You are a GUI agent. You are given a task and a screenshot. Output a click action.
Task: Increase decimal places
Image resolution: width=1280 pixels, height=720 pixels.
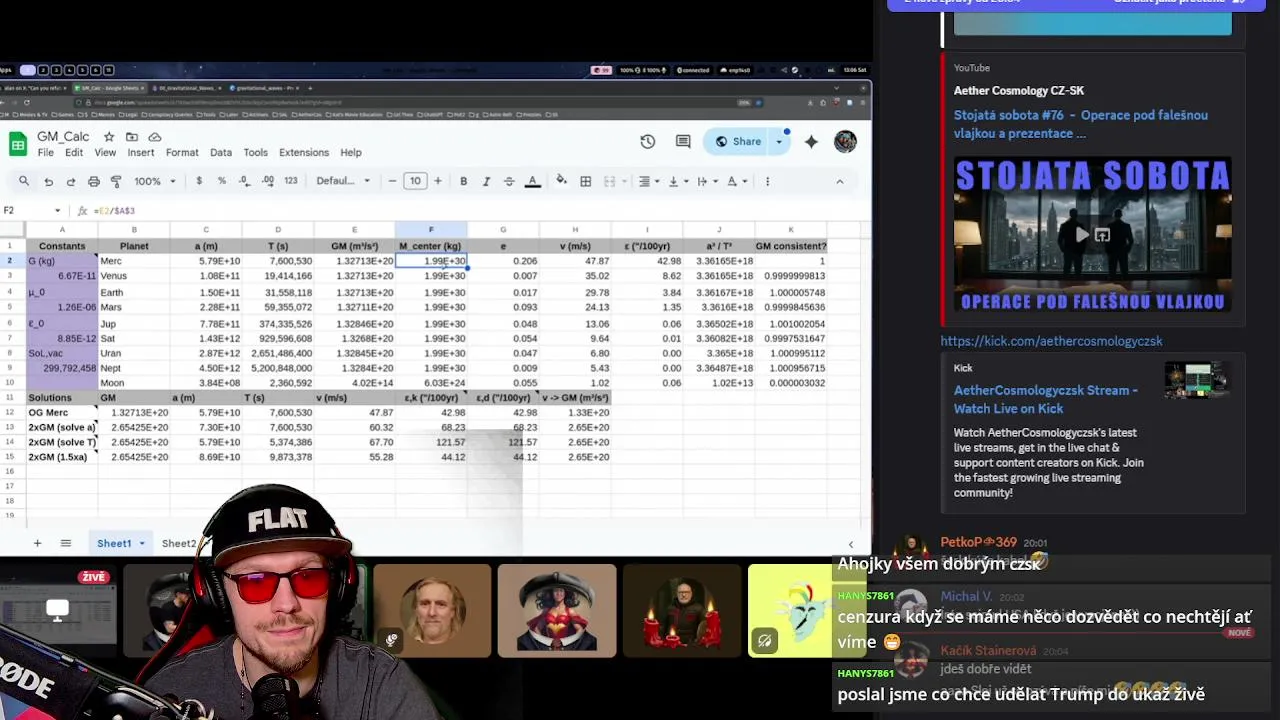pos(267,181)
